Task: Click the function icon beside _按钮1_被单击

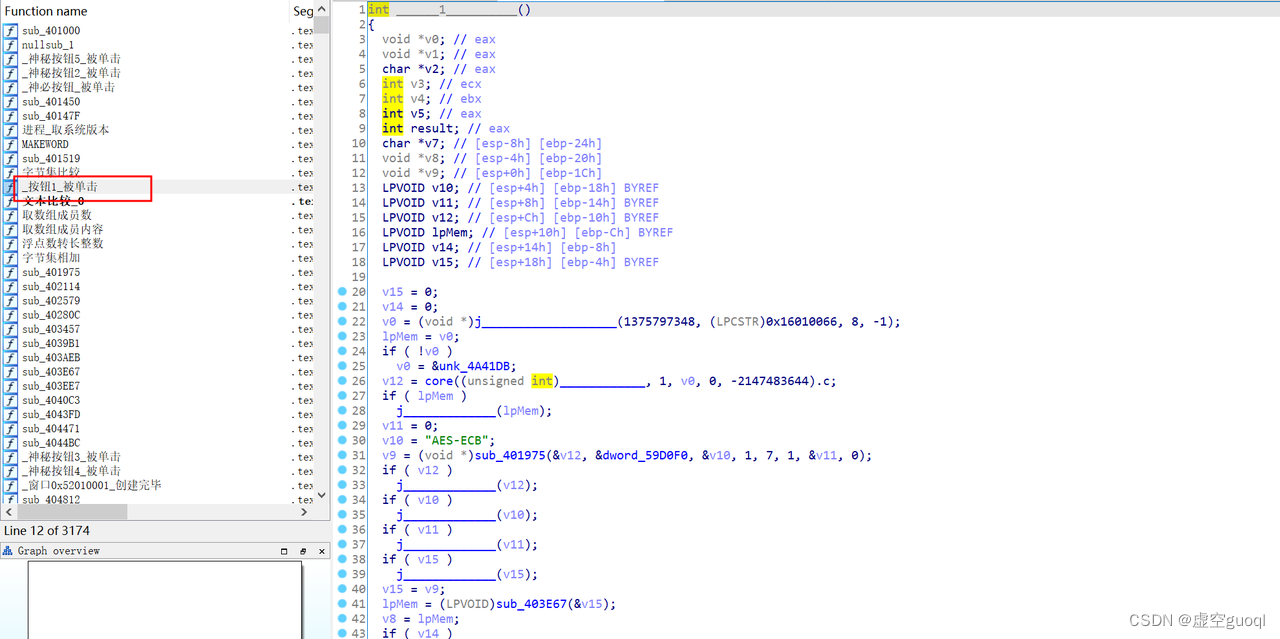Action: [9, 186]
